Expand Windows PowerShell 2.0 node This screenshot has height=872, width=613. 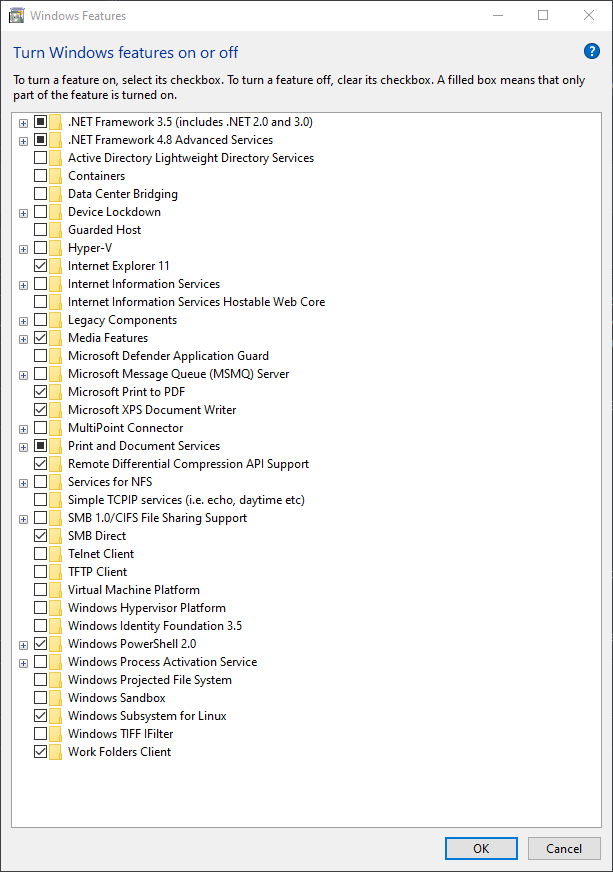[23, 646]
